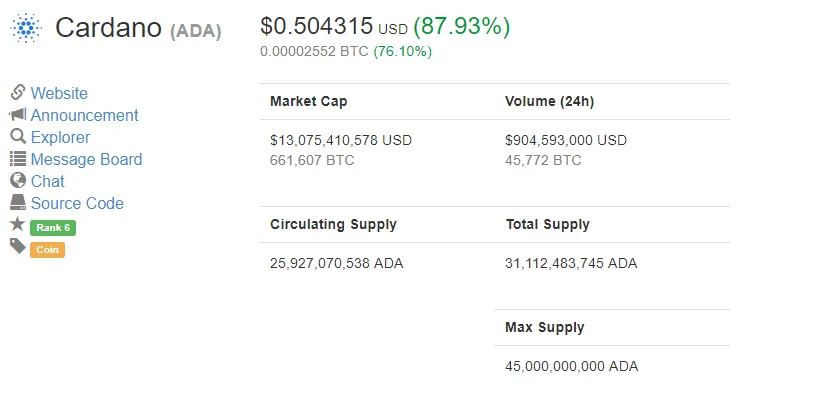
Task: Click the star icon beside Rank 6
Action: pyautogui.click(x=17, y=225)
